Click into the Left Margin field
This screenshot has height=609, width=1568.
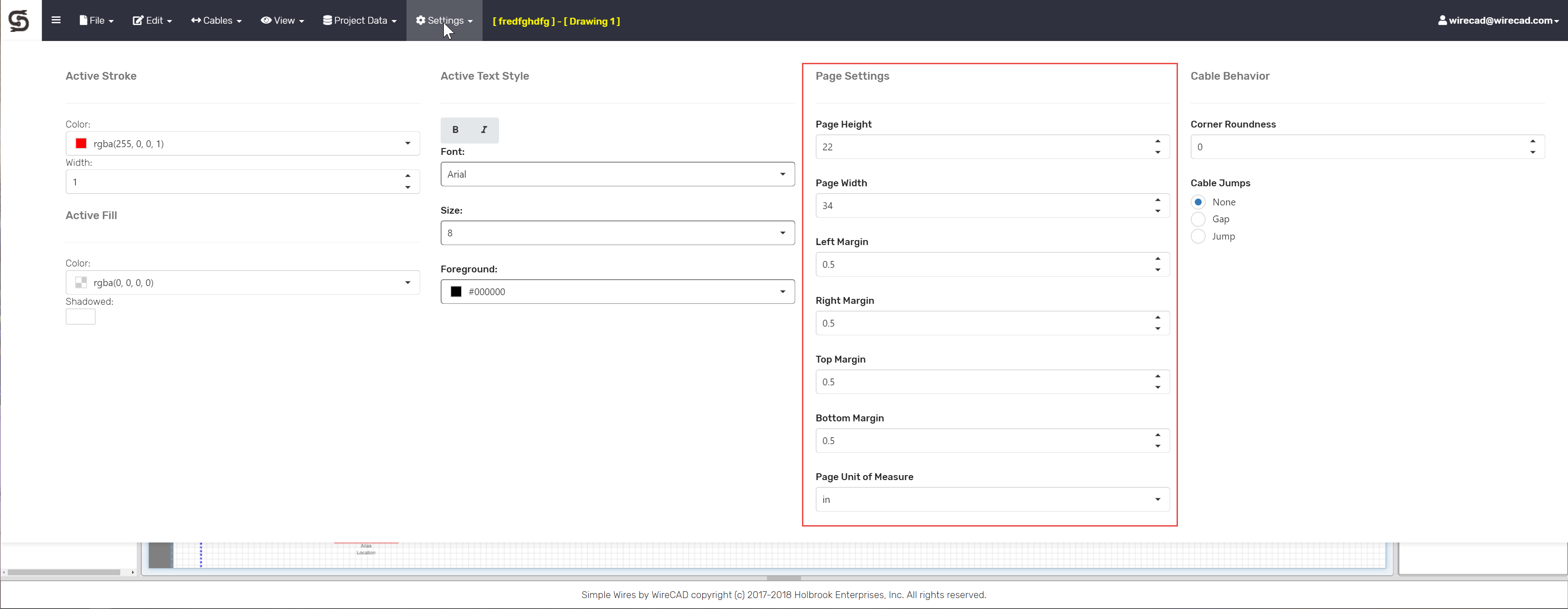pyautogui.click(x=992, y=265)
